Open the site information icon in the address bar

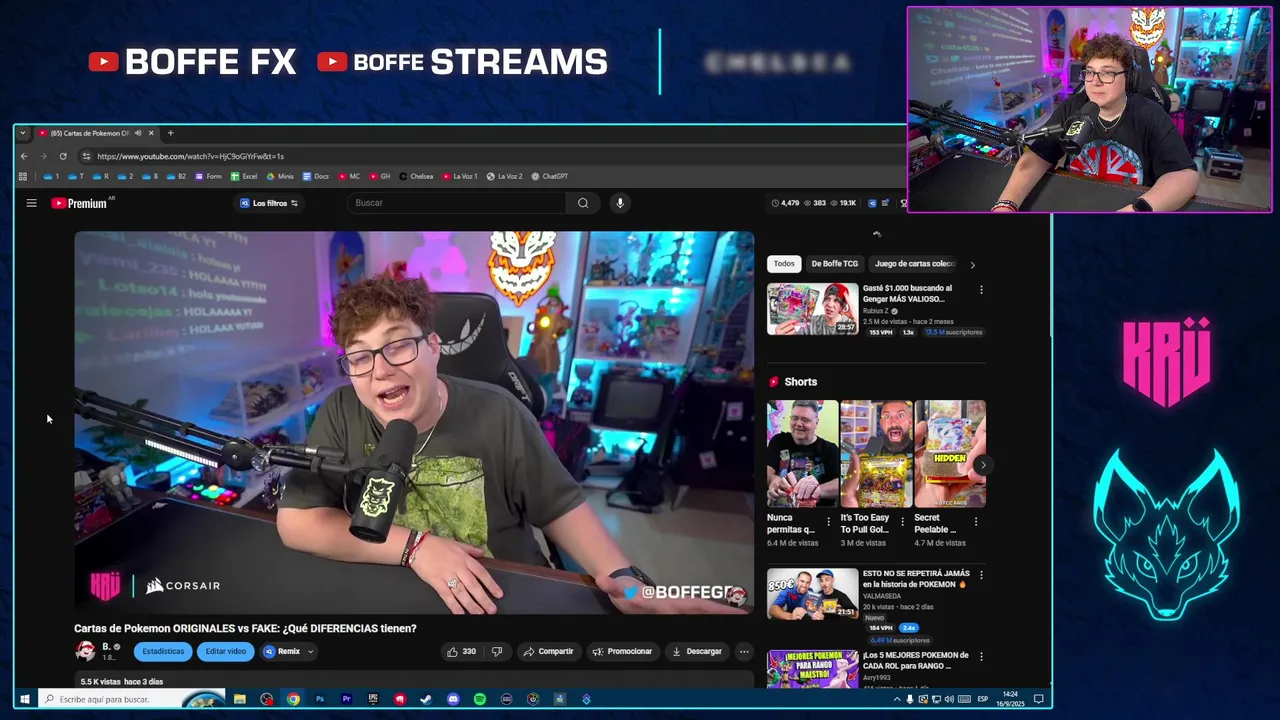pos(86,156)
